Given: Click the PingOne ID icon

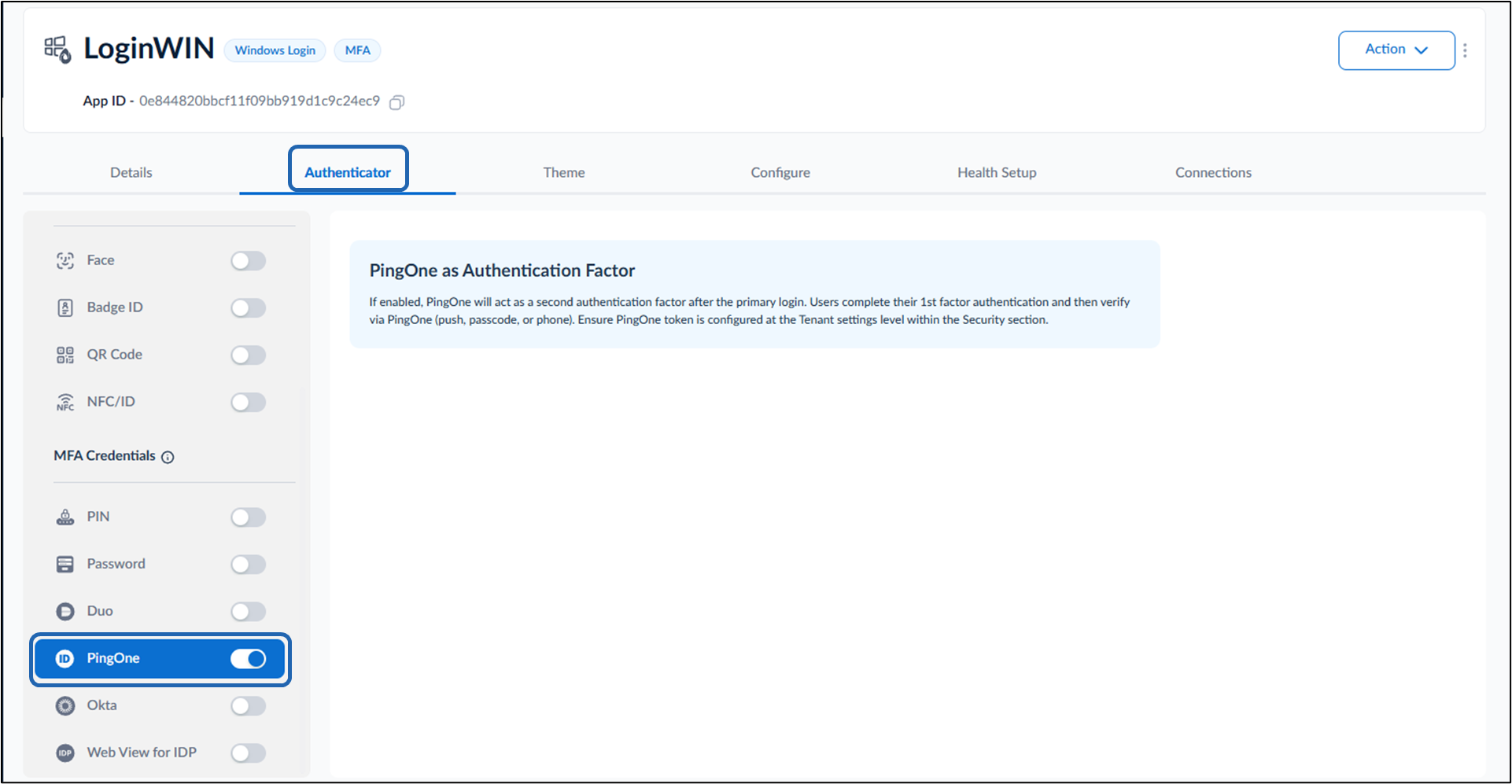Looking at the screenshot, I should point(65,658).
